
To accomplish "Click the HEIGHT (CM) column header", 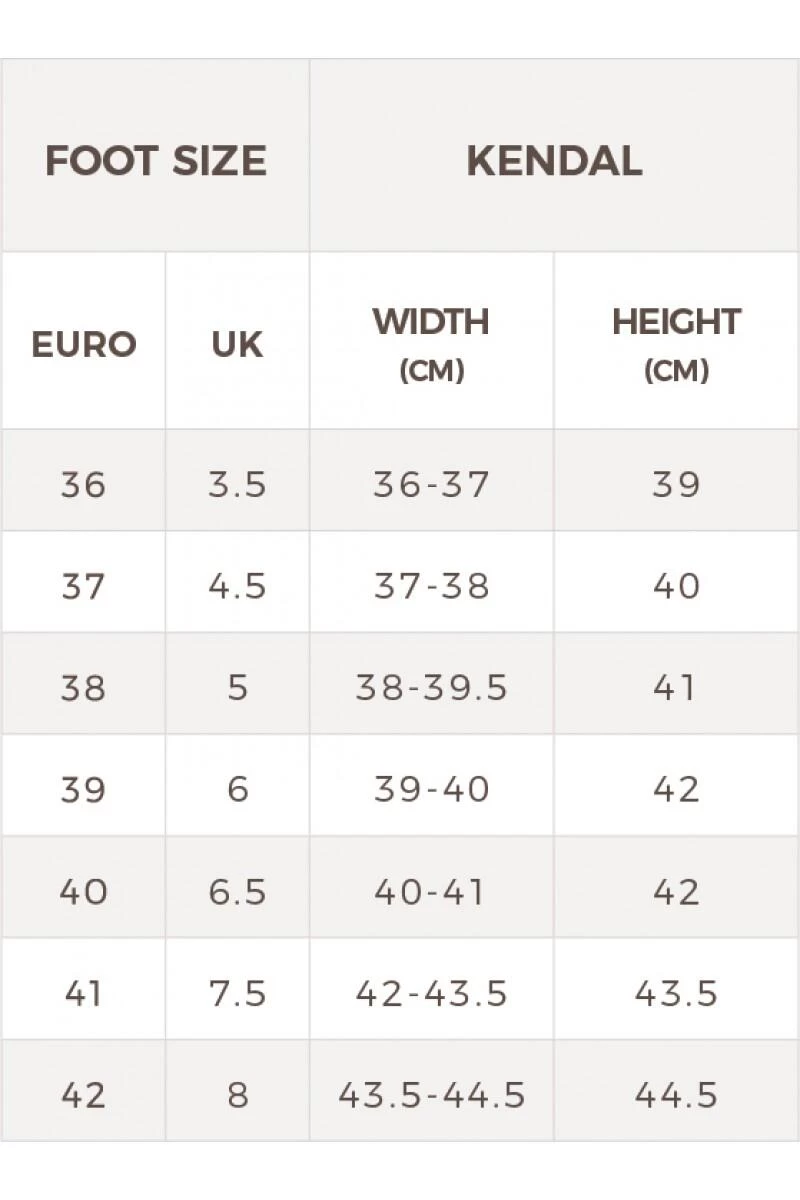I will click(x=676, y=342).
